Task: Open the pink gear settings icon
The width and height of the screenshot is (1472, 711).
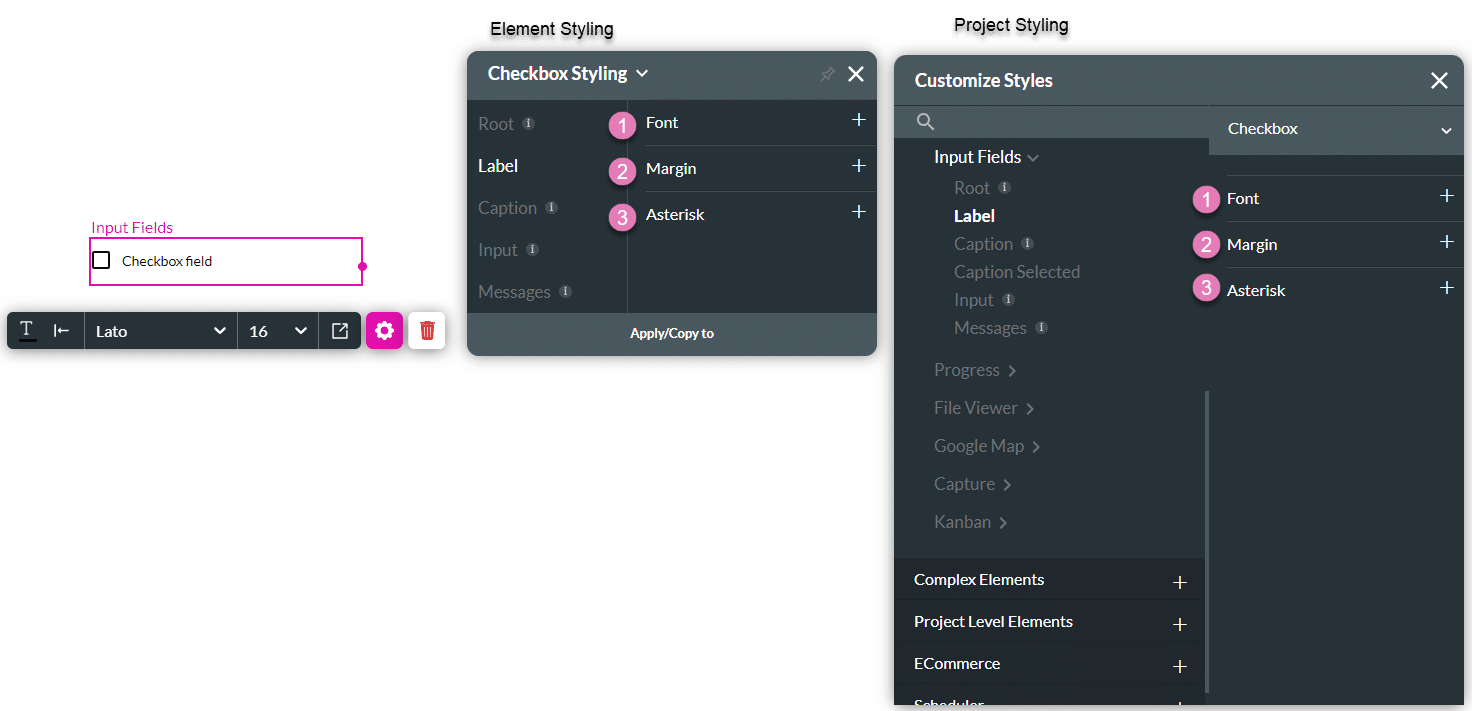Action: (x=384, y=331)
